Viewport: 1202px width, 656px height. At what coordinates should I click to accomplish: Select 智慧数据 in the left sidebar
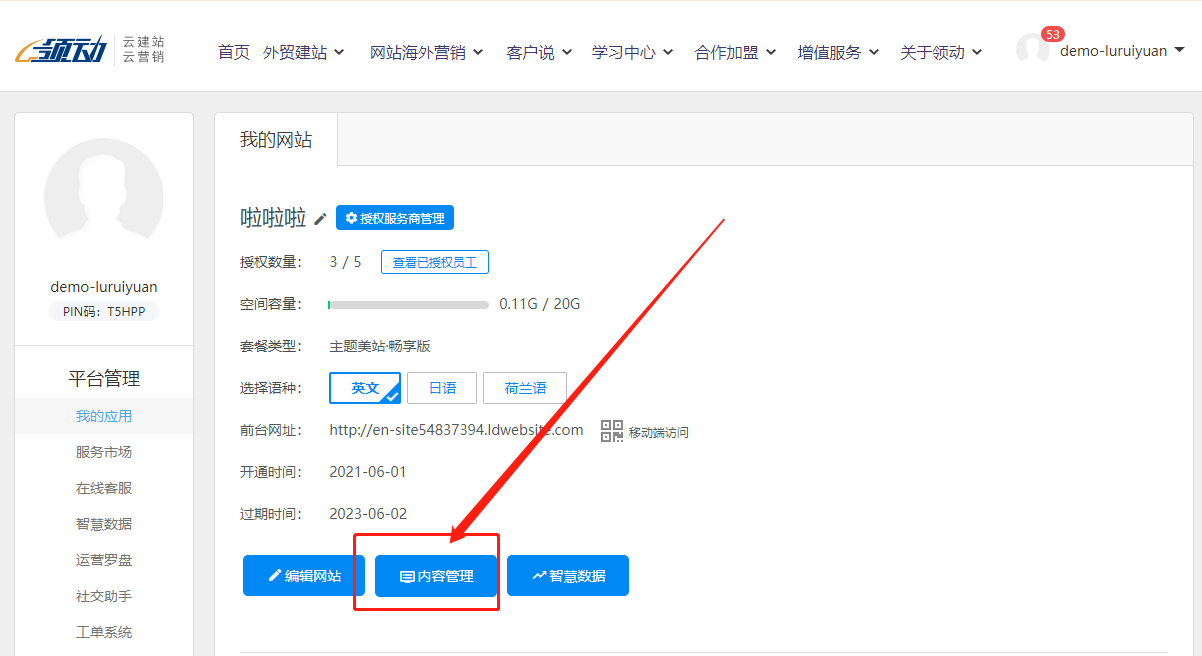(103, 523)
